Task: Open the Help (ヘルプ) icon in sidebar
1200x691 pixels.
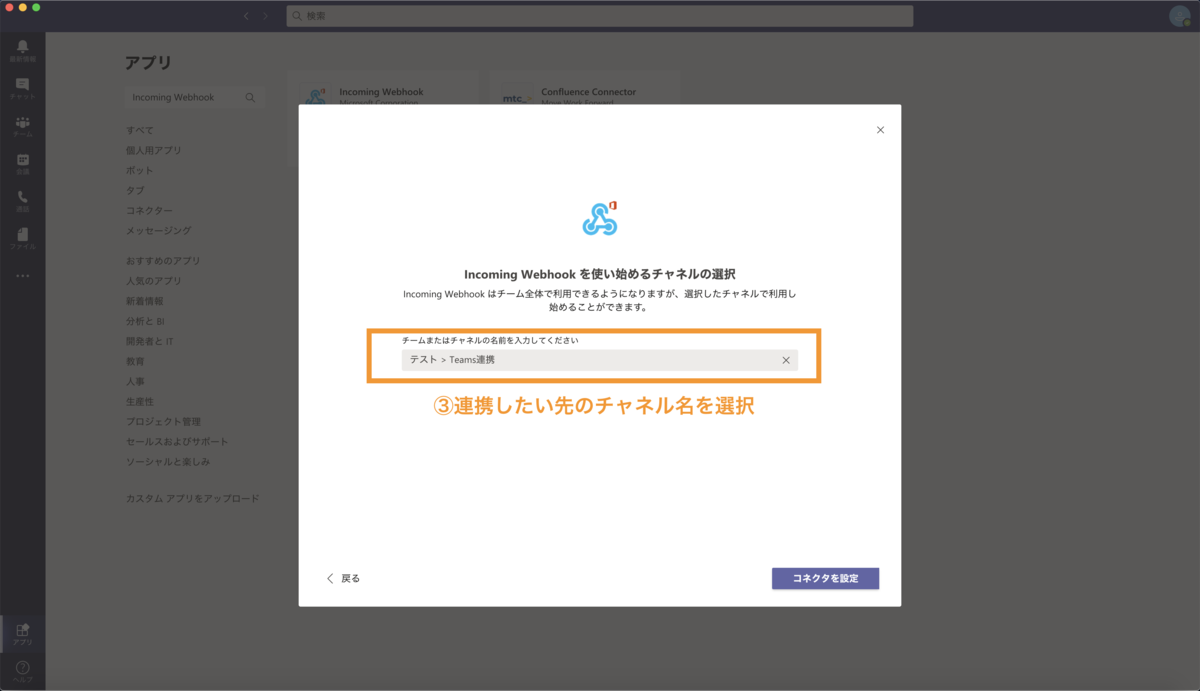Action: (22, 671)
